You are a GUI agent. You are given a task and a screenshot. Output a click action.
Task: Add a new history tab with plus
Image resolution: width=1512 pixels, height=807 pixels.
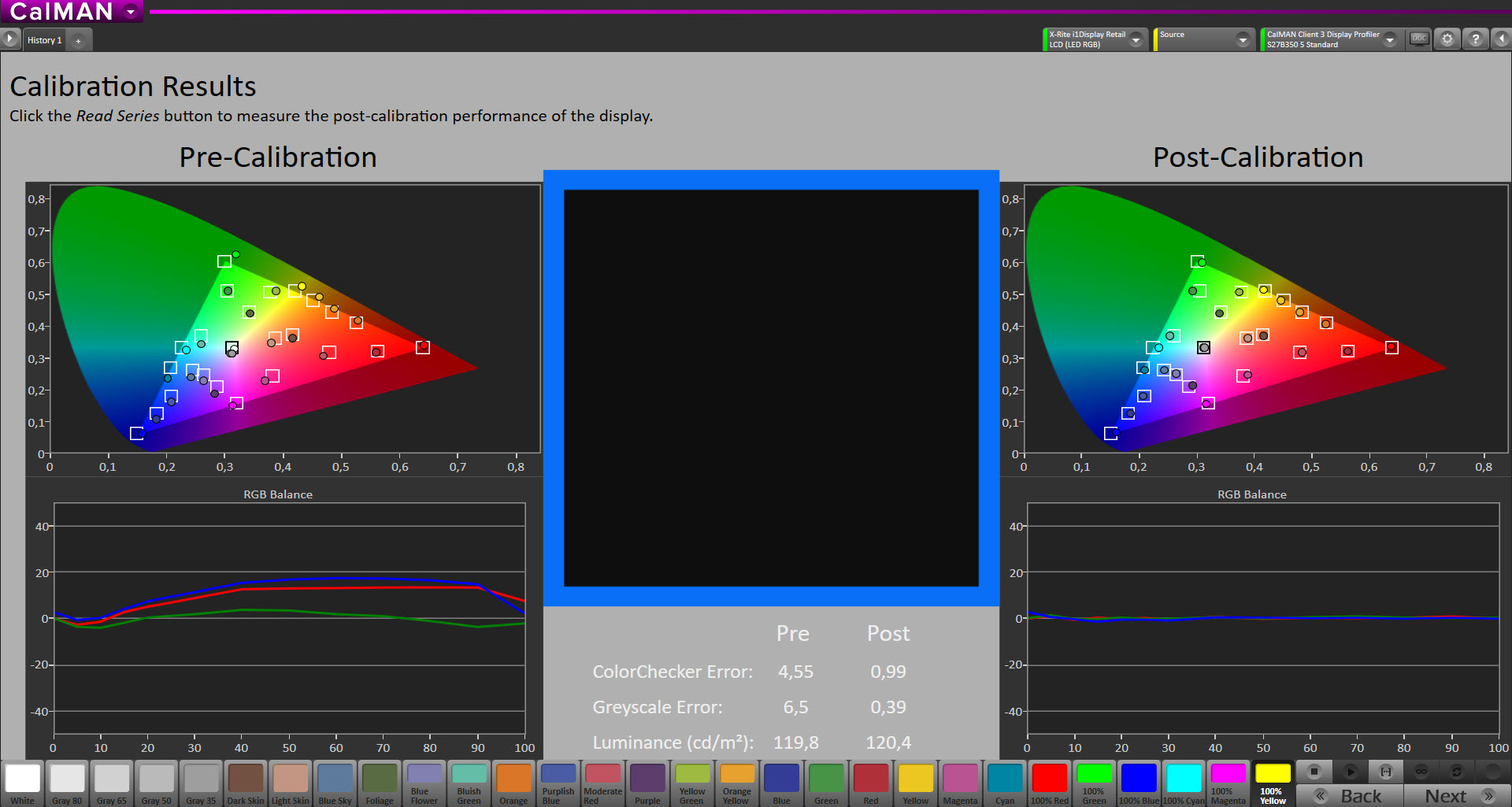[x=79, y=41]
